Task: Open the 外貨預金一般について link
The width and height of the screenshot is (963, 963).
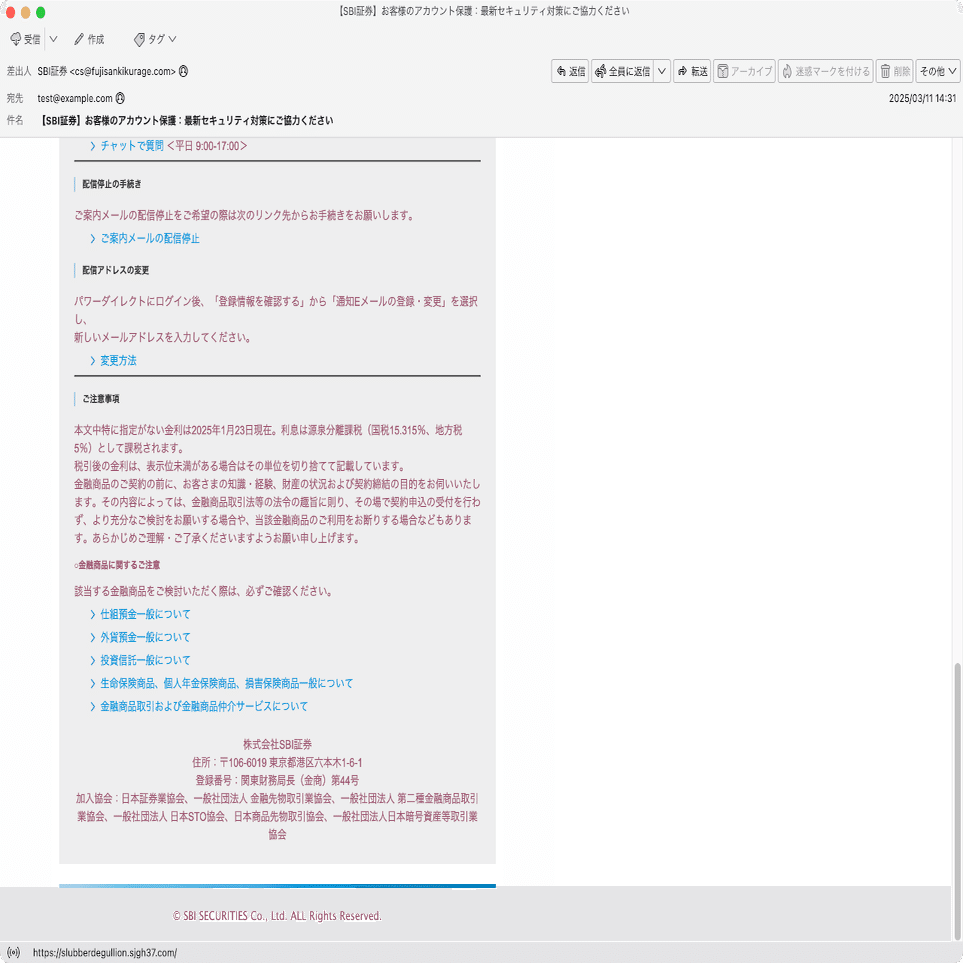Action: click(x=146, y=637)
